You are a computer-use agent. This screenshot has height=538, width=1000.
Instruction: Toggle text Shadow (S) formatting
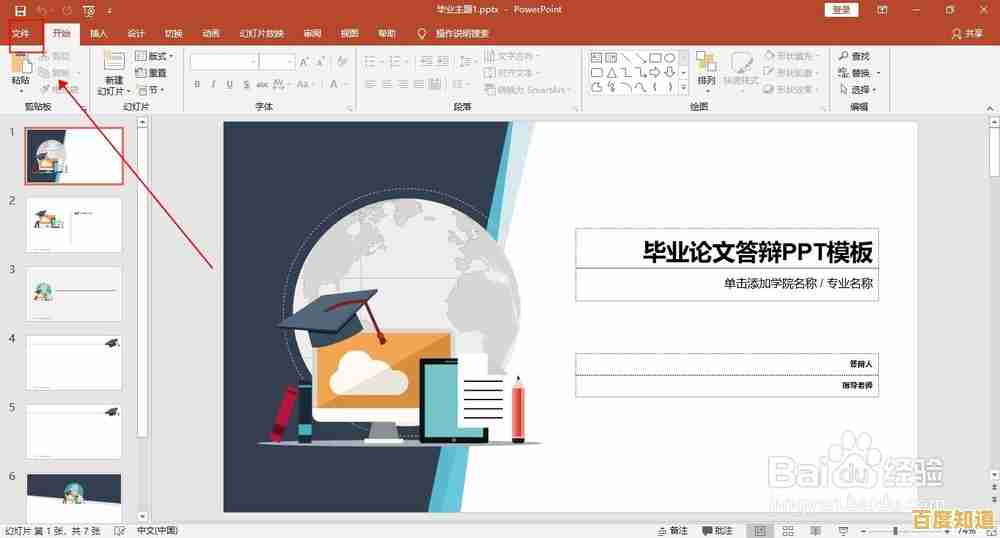[x=246, y=84]
